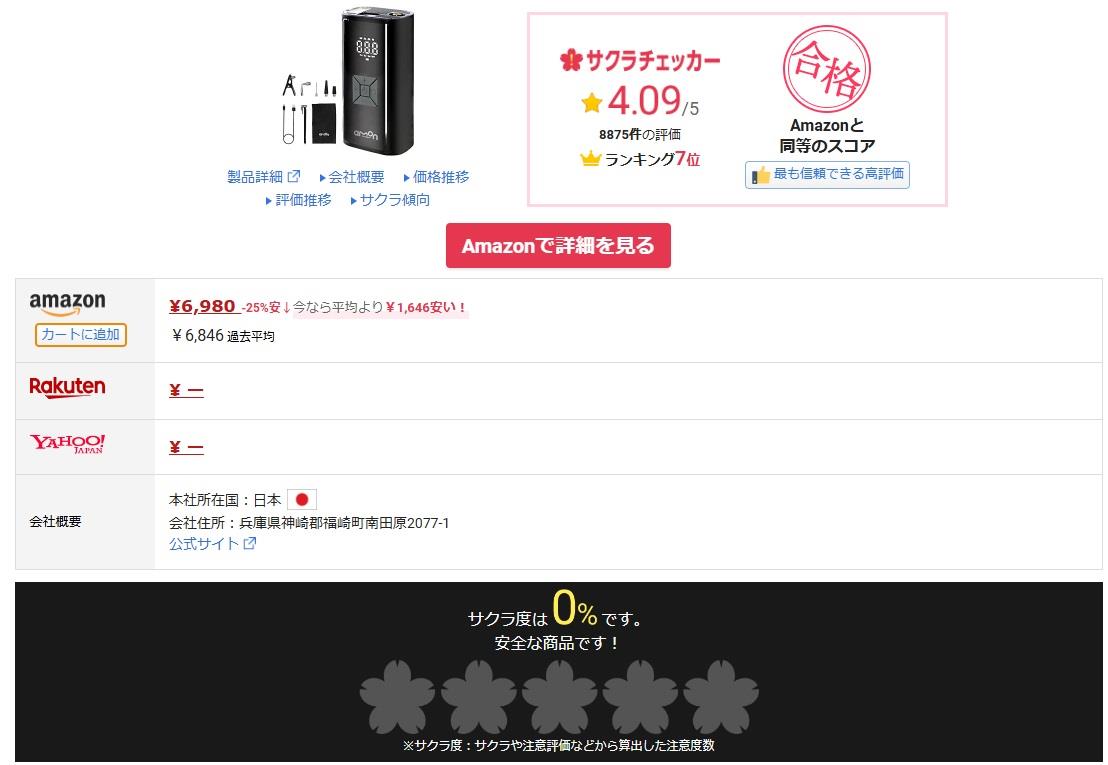Image resolution: width=1108 pixels, height=765 pixels.
Task: Jump to サクラ傾向 section link
Action: click(x=390, y=200)
